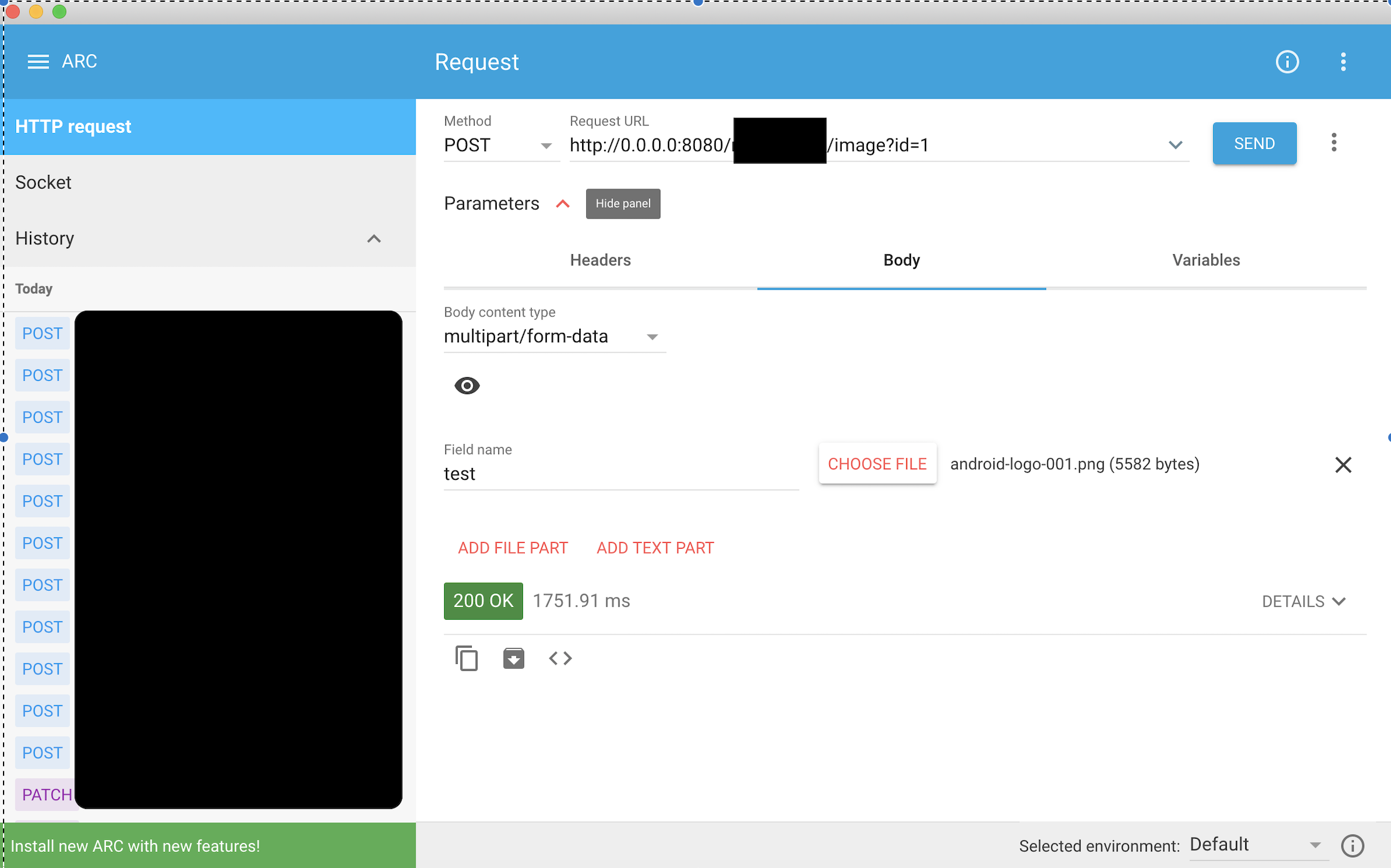This screenshot has width=1391, height=868.
Task: Toggle source view code icon
Action: point(560,658)
